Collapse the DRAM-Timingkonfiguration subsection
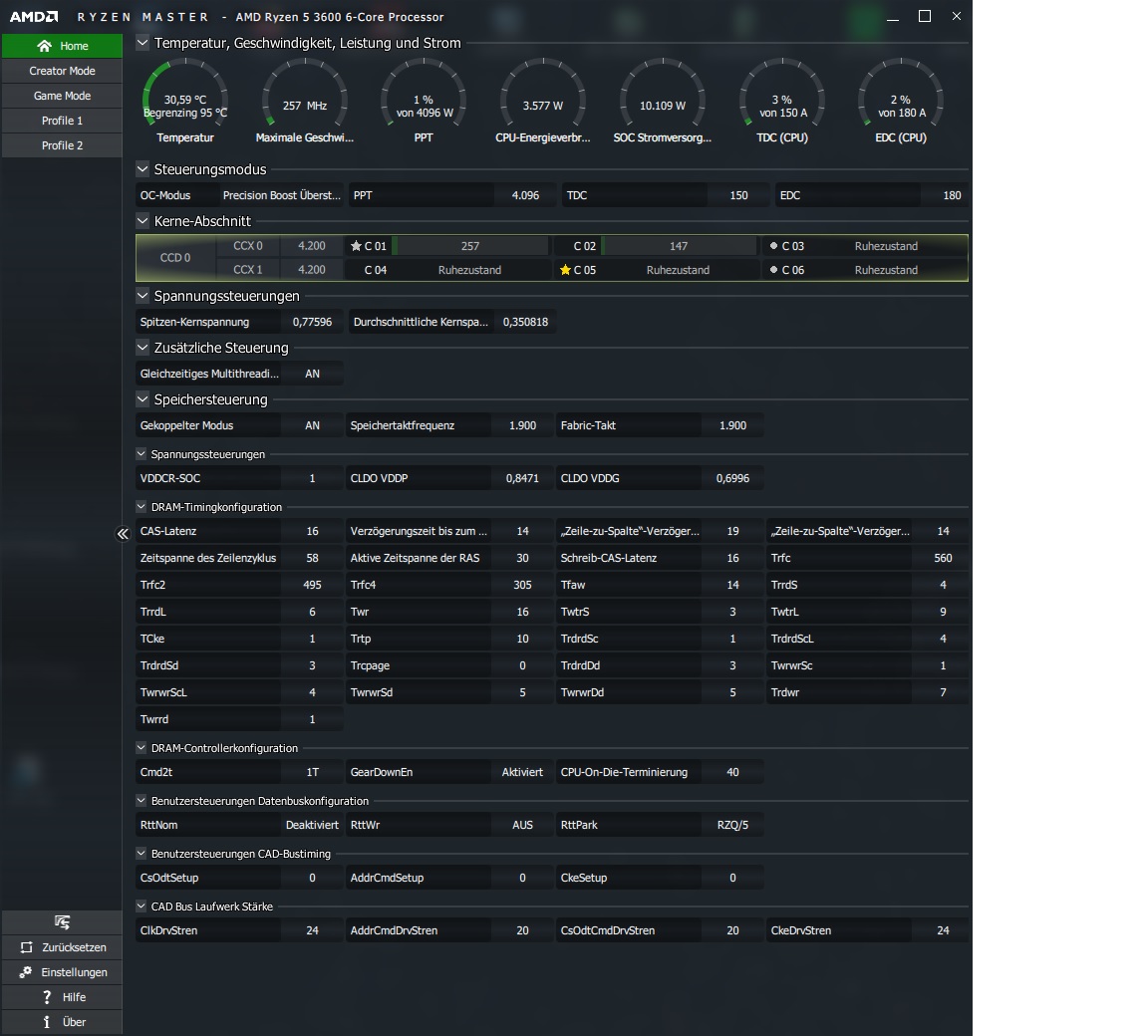This screenshot has width=1148, height=1036. pyautogui.click(x=142, y=506)
